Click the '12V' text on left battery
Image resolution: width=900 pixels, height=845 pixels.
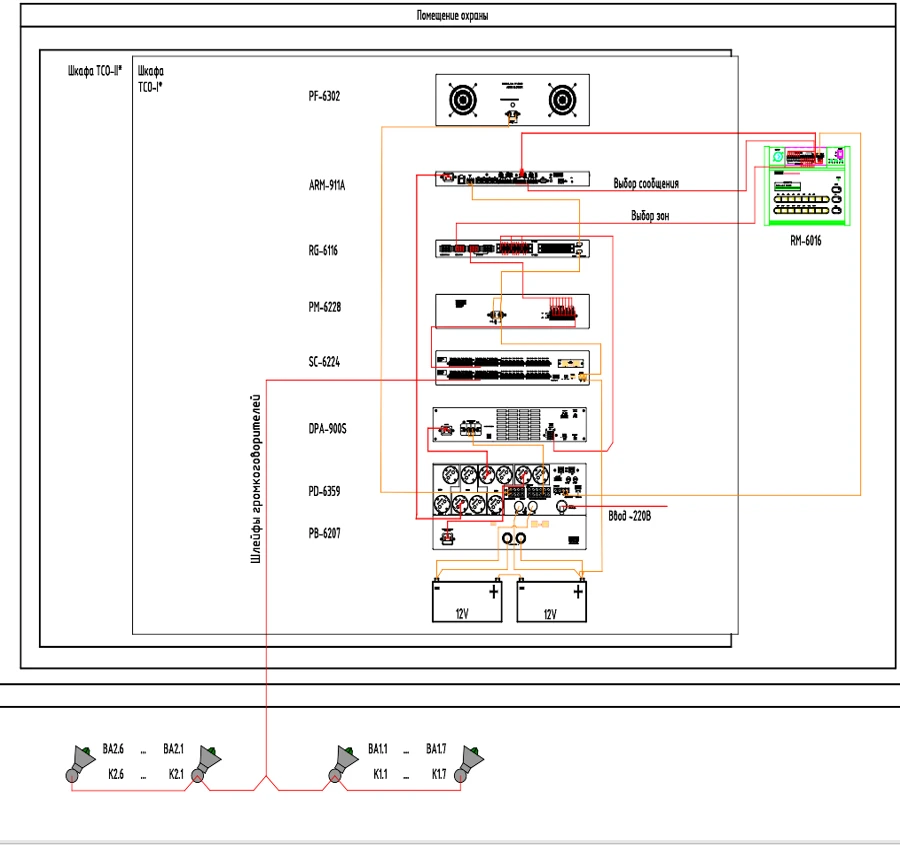[x=462, y=614]
